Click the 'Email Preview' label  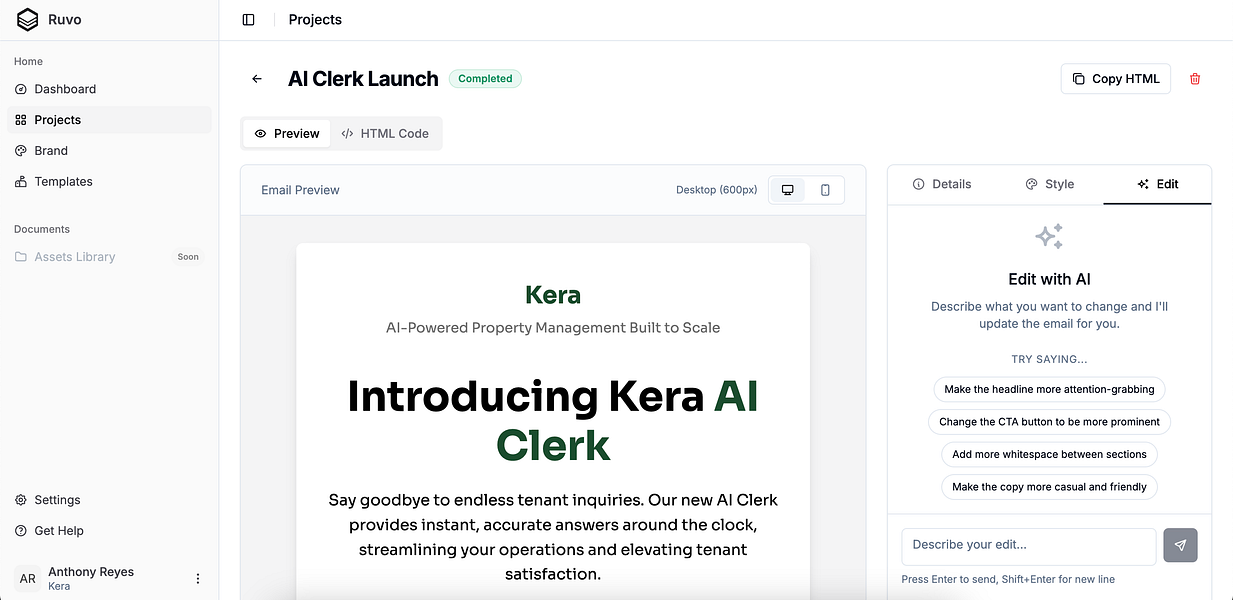300,190
